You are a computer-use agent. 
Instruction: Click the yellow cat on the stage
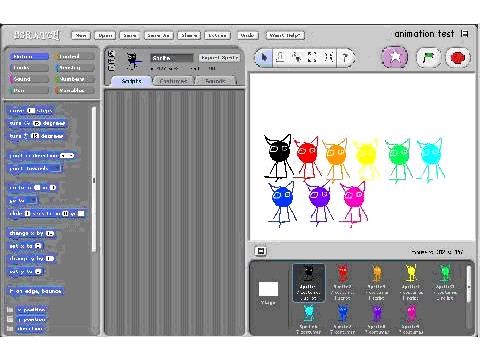pyautogui.click(x=366, y=158)
